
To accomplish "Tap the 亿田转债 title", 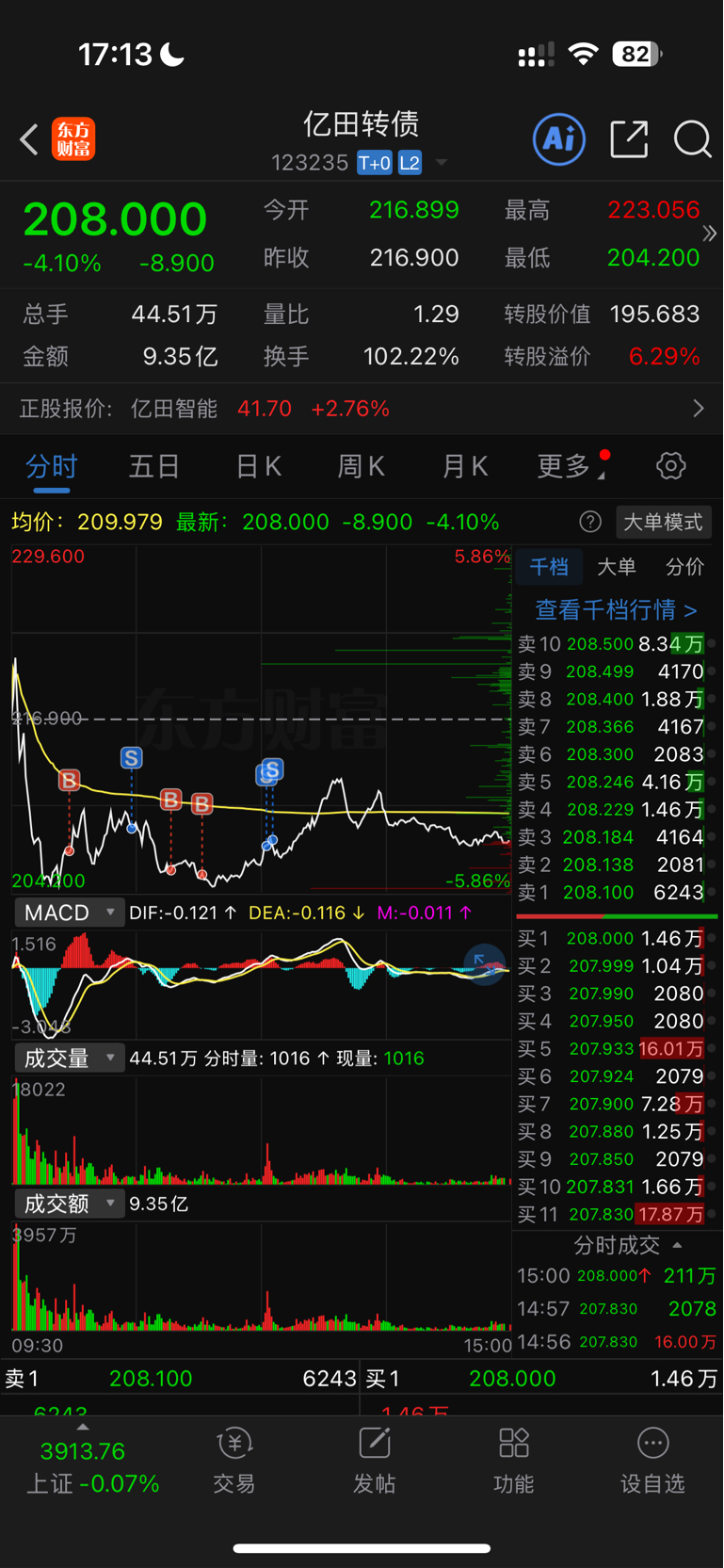I will click(361, 124).
